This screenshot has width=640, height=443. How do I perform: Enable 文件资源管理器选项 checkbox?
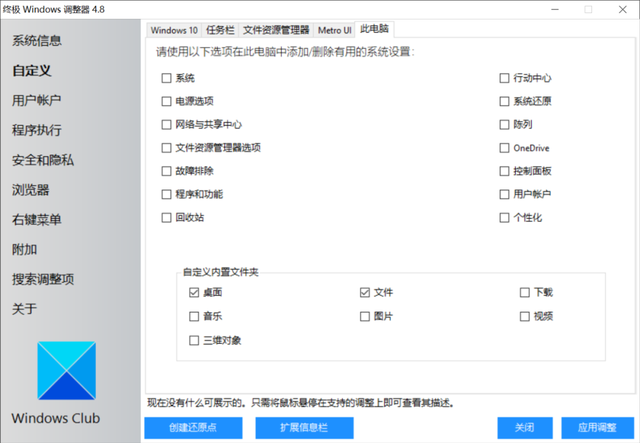(166, 148)
